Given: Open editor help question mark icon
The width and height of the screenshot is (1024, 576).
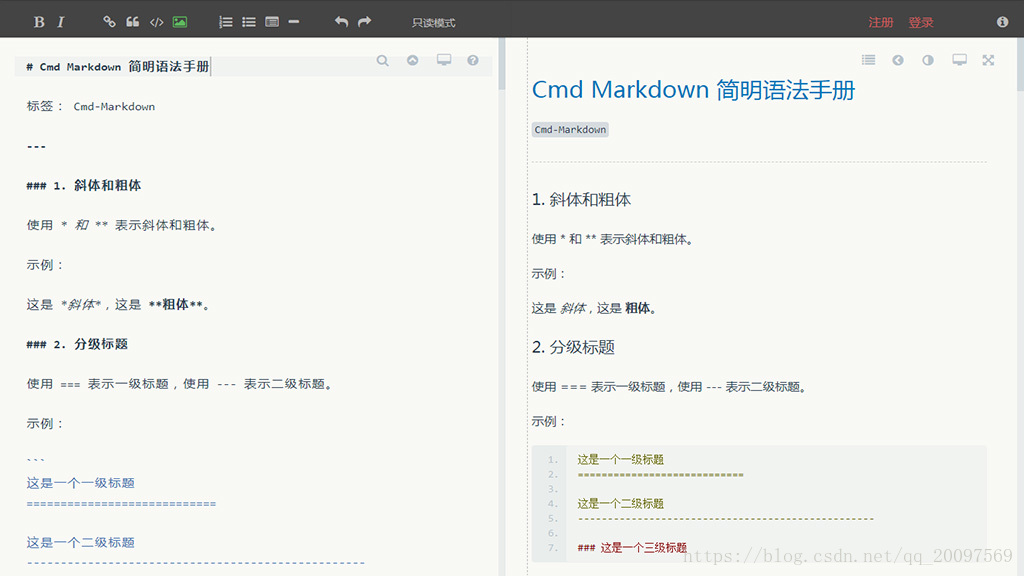Looking at the screenshot, I should click(x=473, y=60).
